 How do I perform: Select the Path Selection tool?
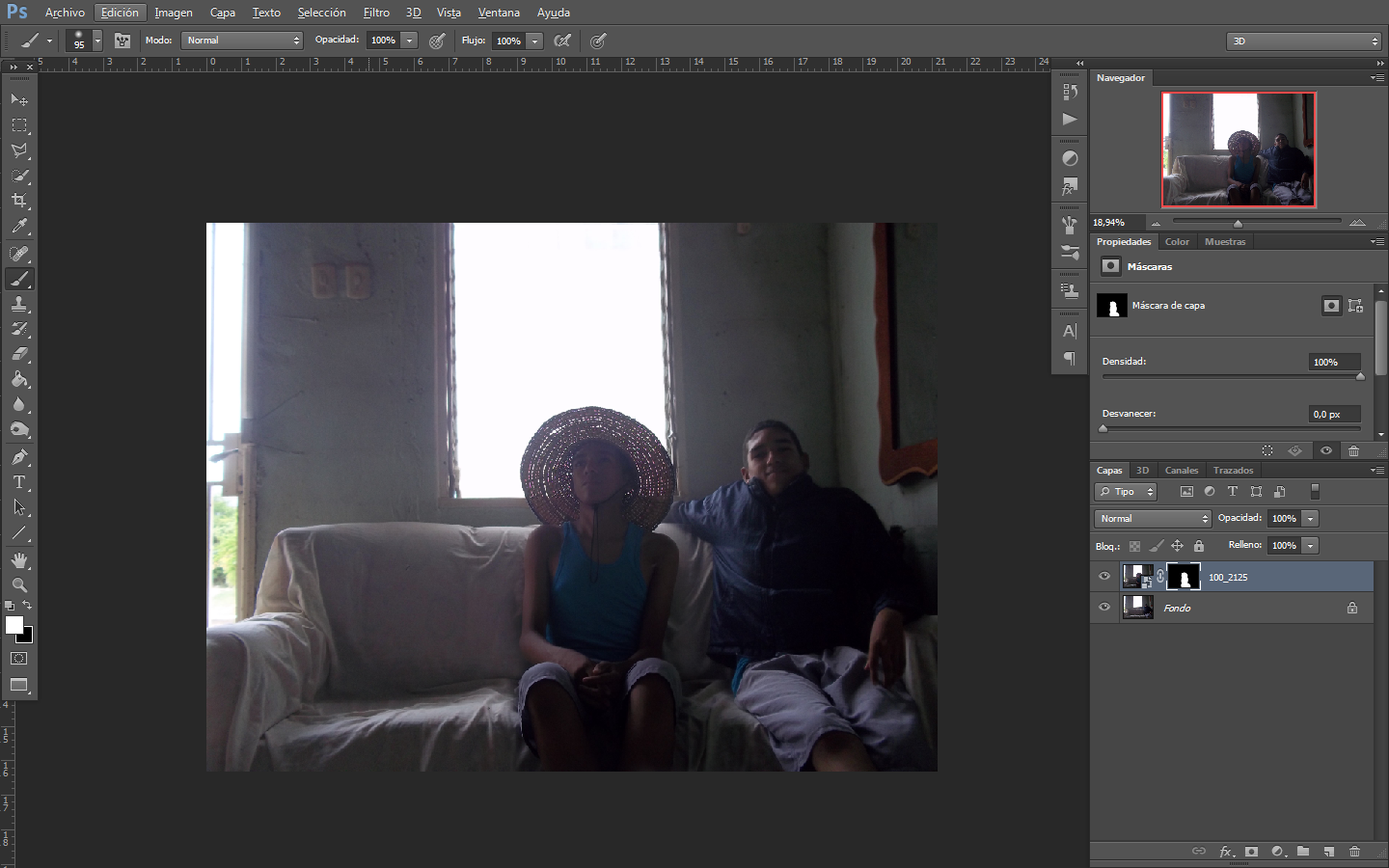pyautogui.click(x=19, y=507)
